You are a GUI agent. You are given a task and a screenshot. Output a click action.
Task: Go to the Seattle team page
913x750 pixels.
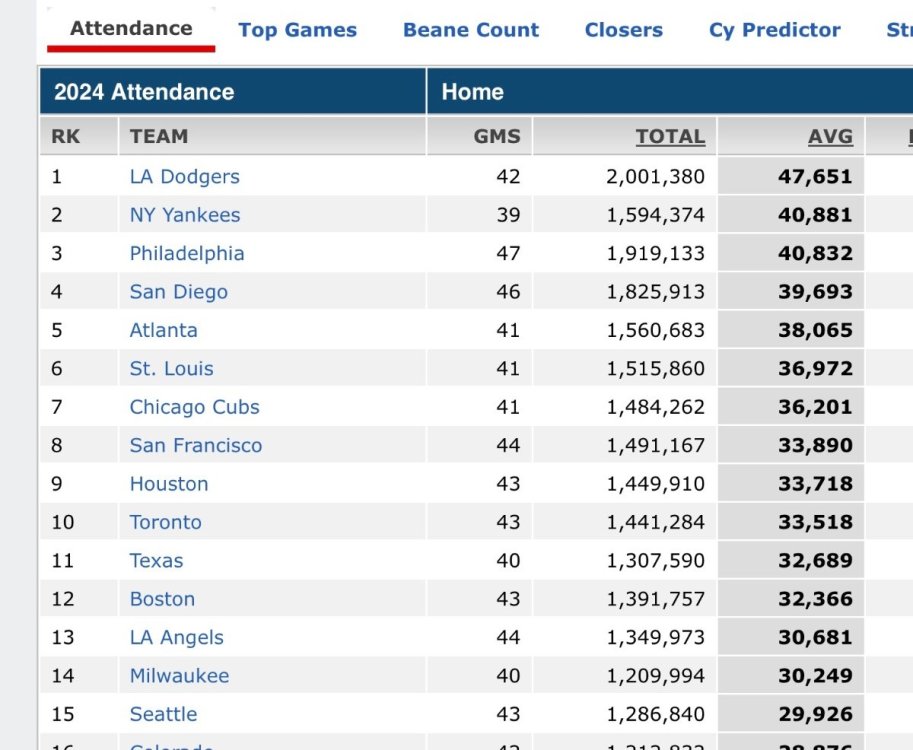click(x=164, y=714)
